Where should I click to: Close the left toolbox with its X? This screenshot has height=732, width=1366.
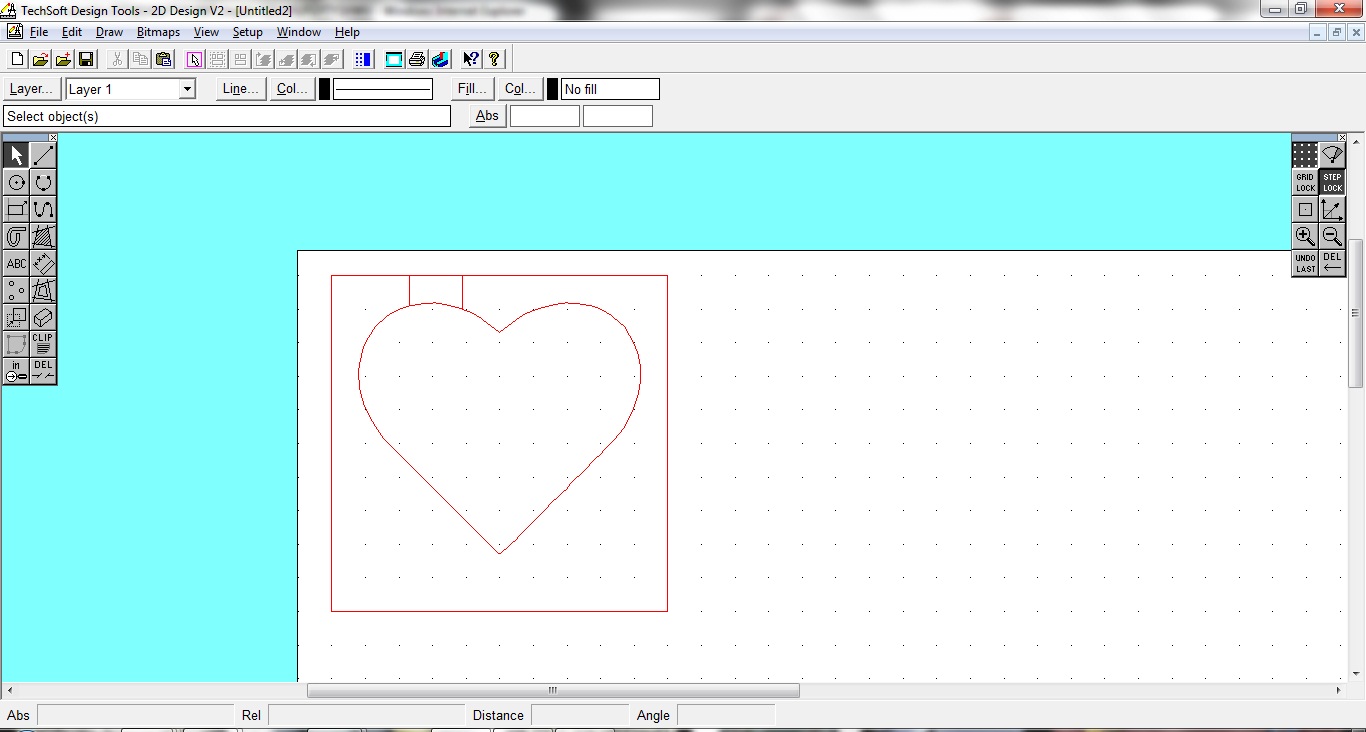point(53,137)
